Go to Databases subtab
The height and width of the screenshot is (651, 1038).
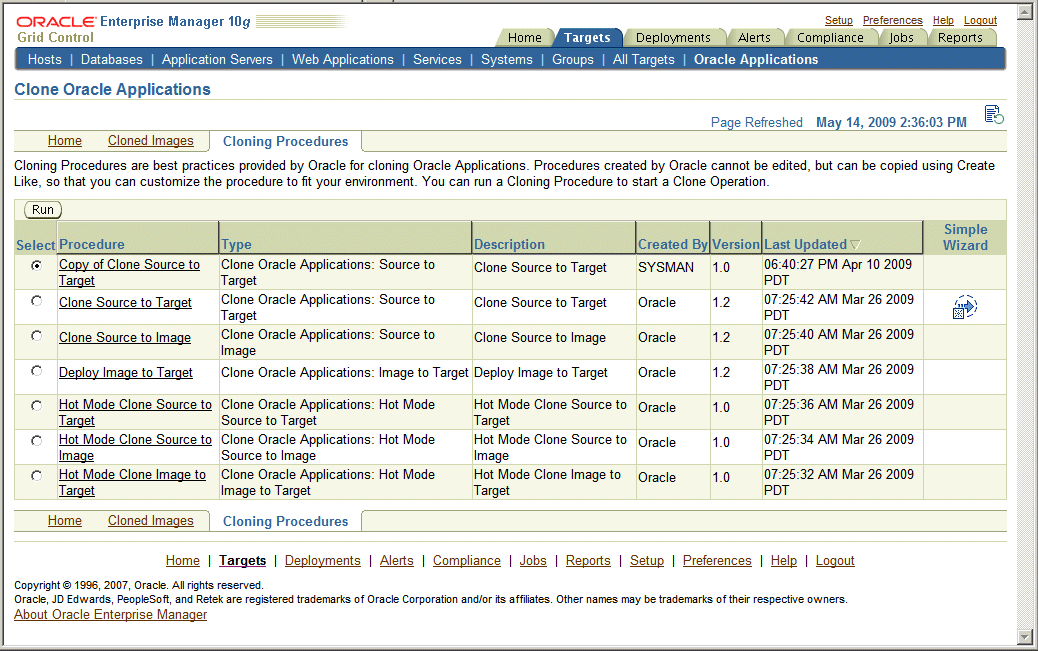pos(111,60)
